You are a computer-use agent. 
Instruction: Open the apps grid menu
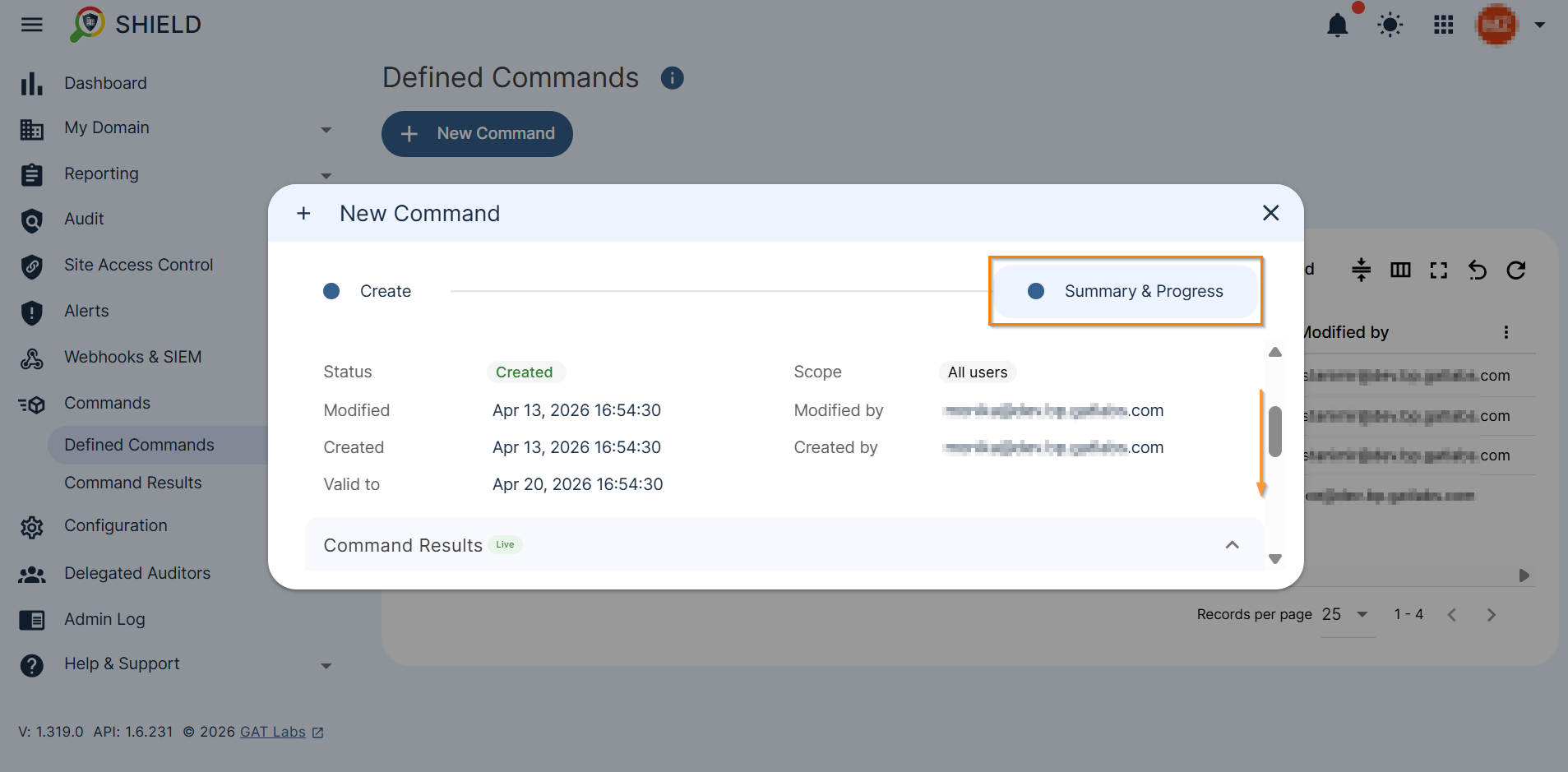(1443, 25)
